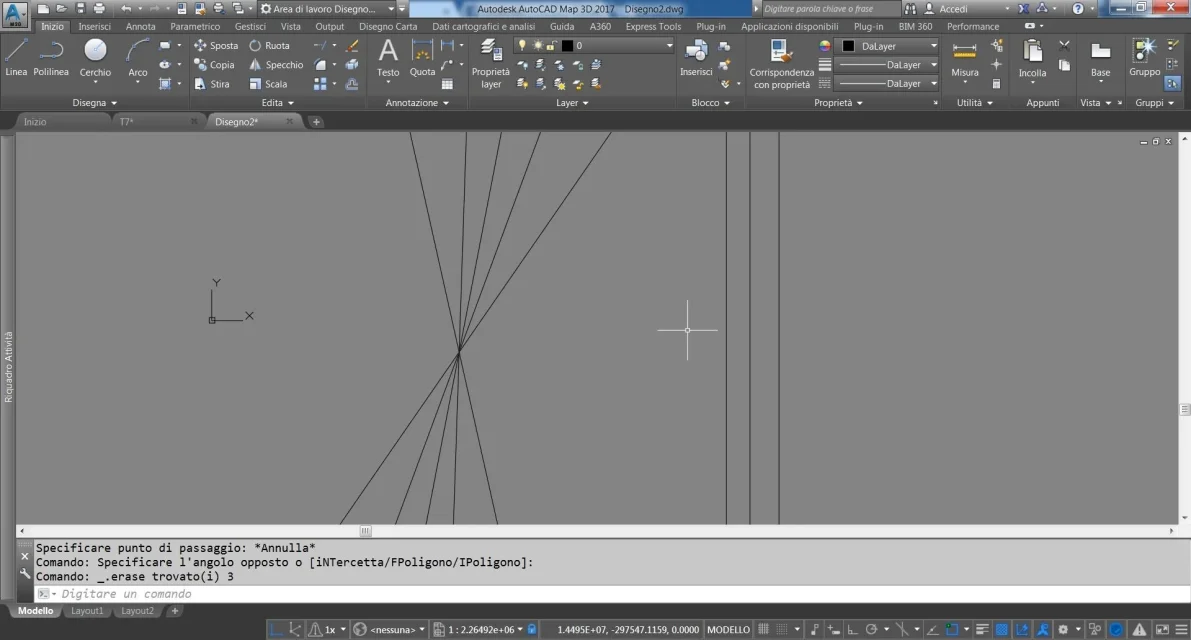Activate the Copia command
The width and height of the screenshot is (1191, 640).
pos(214,65)
